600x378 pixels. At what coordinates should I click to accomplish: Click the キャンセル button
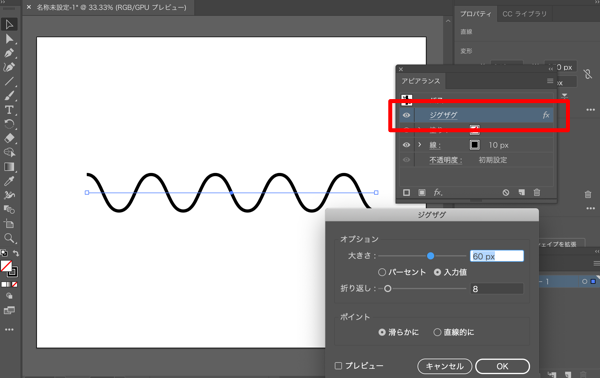pyautogui.click(x=445, y=366)
